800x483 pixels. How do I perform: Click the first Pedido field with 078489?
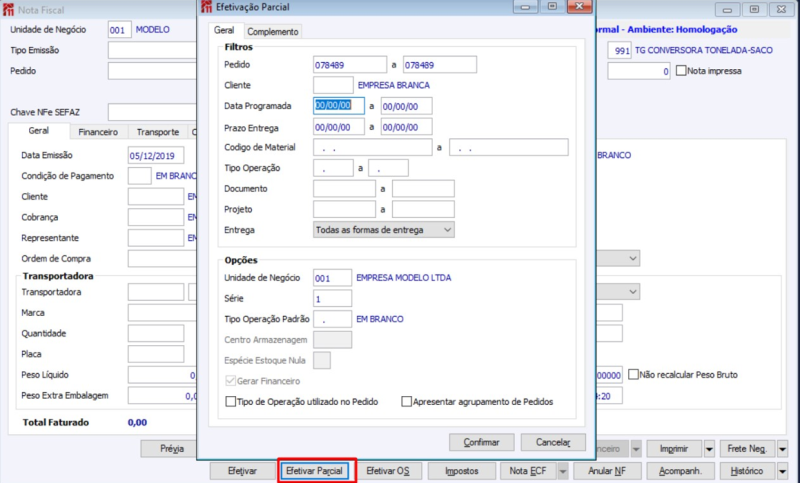tap(350, 65)
